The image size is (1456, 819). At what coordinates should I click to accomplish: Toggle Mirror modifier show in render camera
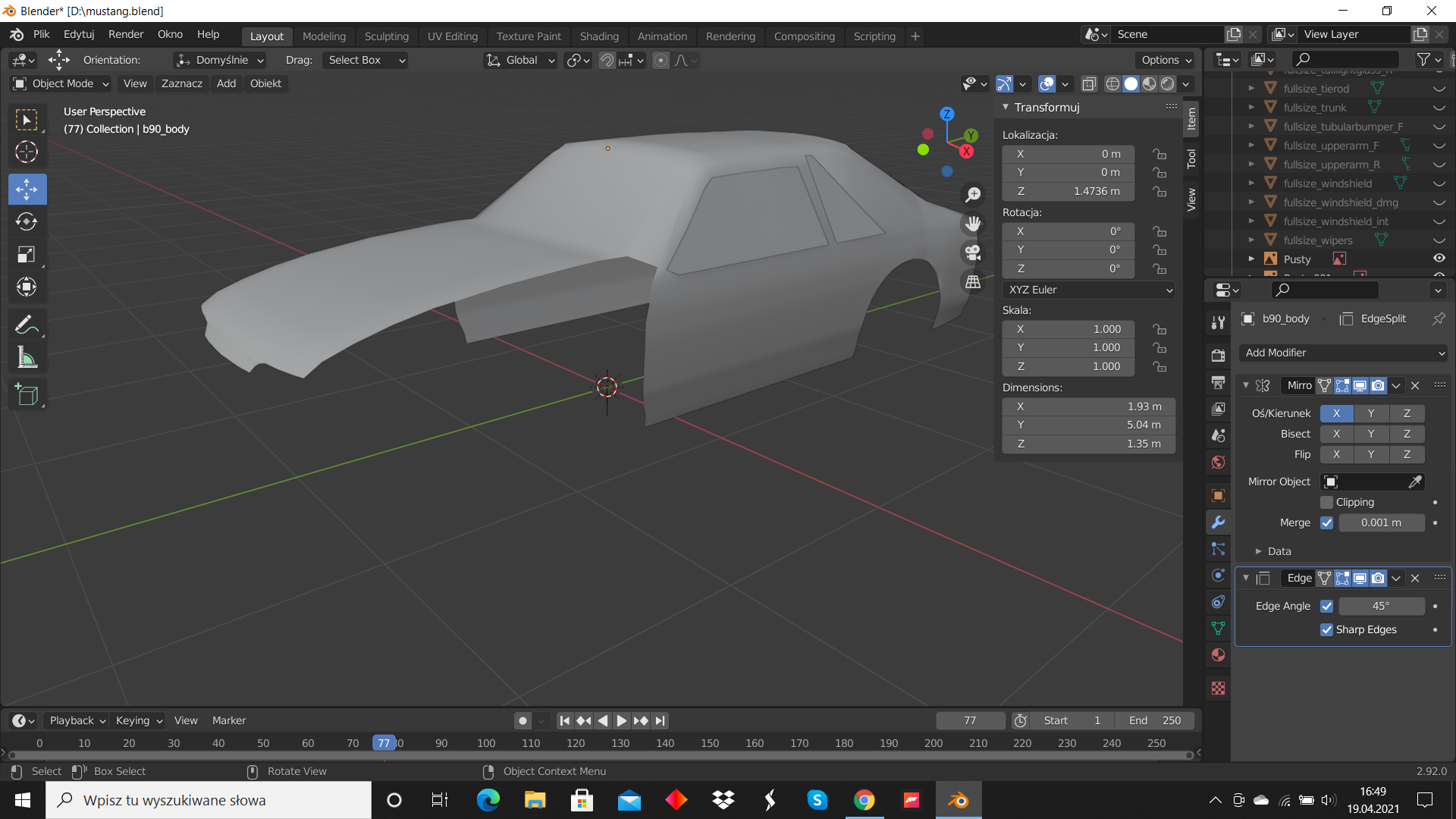pyautogui.click(x=1378, y=385)
